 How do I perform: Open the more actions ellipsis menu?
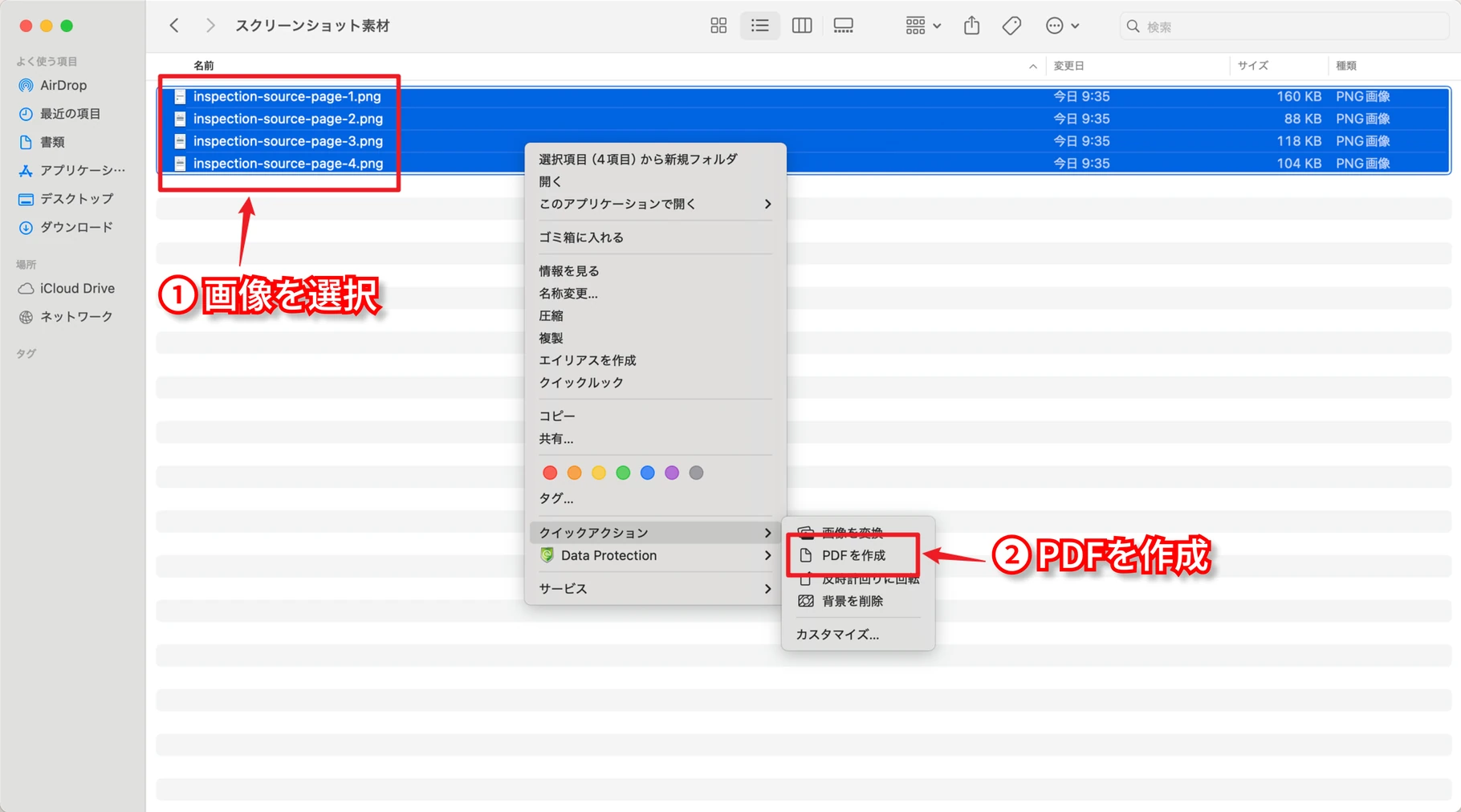coord(1063,26)
